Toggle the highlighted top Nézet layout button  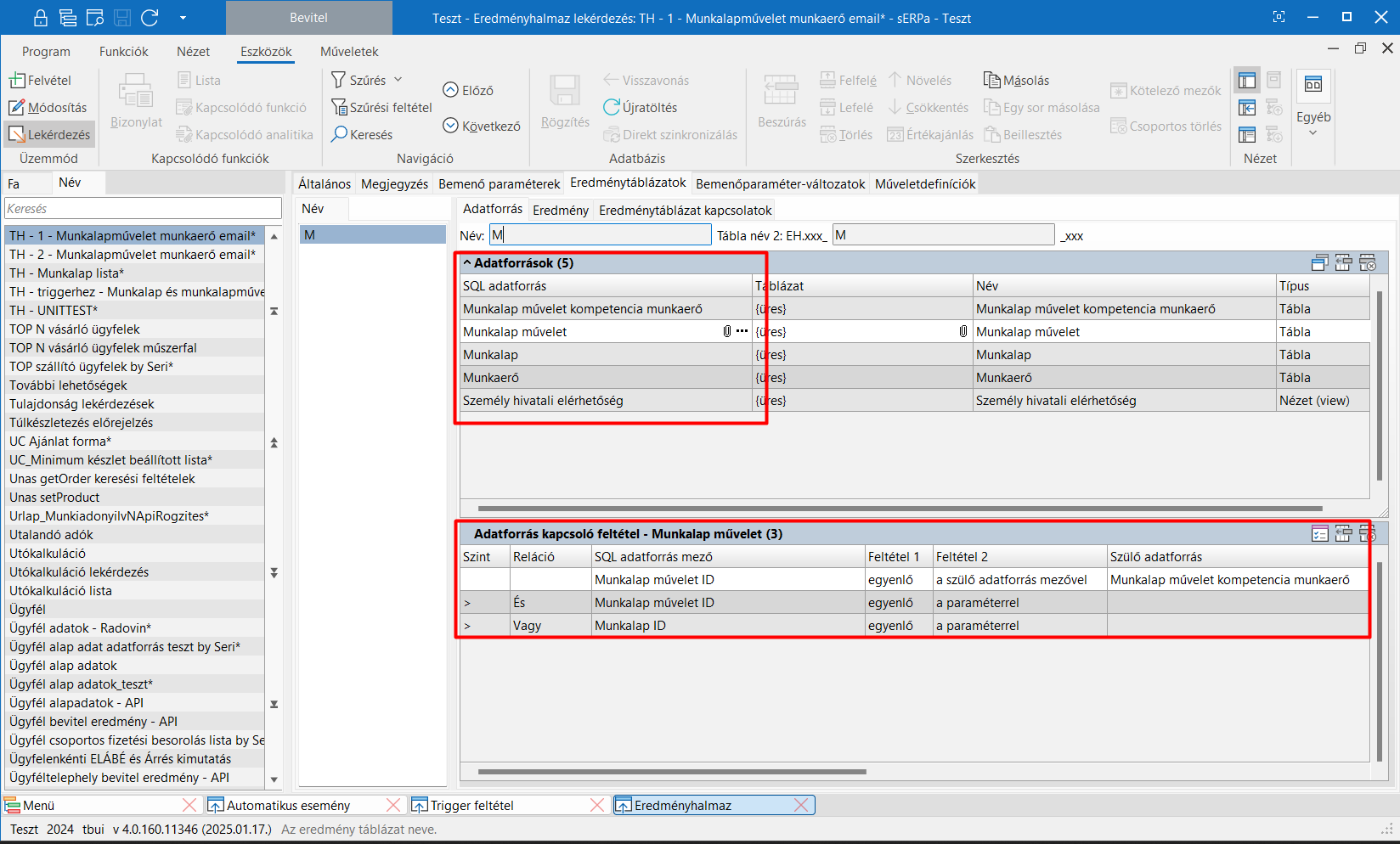point(1246,81)
